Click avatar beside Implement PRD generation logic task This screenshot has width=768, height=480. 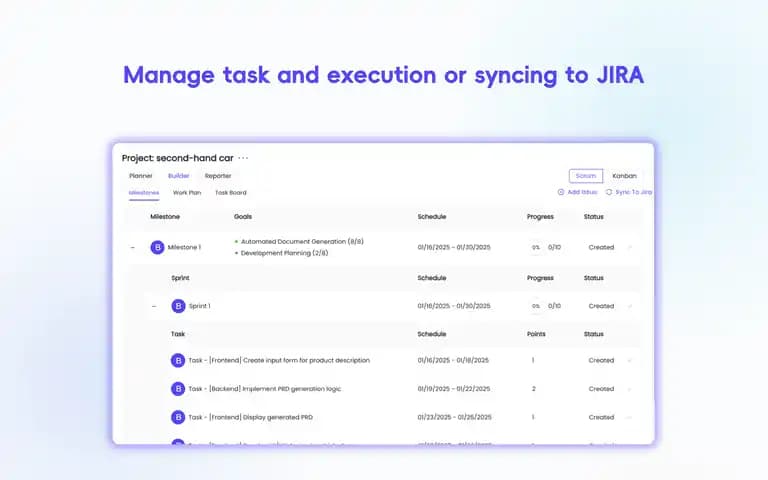tap(178, 389)
